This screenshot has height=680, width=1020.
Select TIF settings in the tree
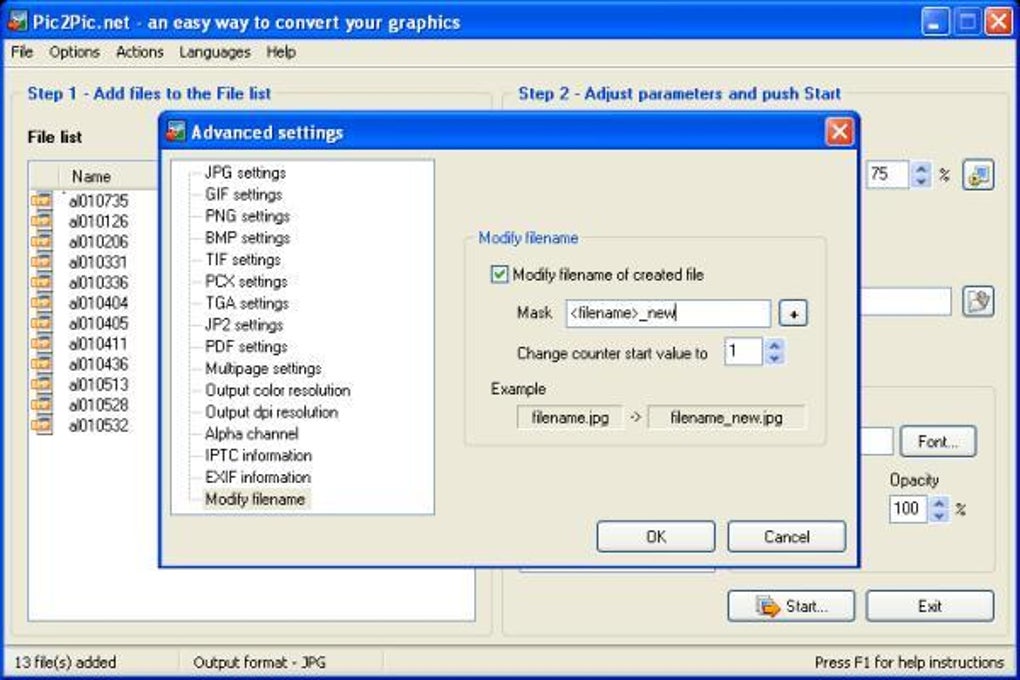pos(243,260)
